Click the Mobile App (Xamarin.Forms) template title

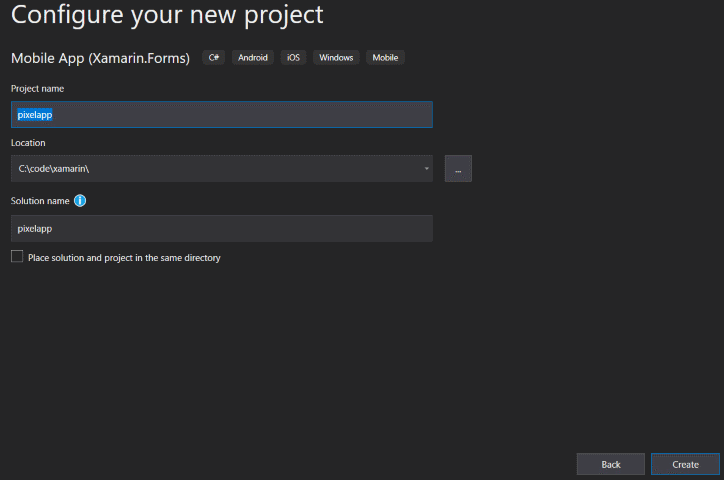100,59
